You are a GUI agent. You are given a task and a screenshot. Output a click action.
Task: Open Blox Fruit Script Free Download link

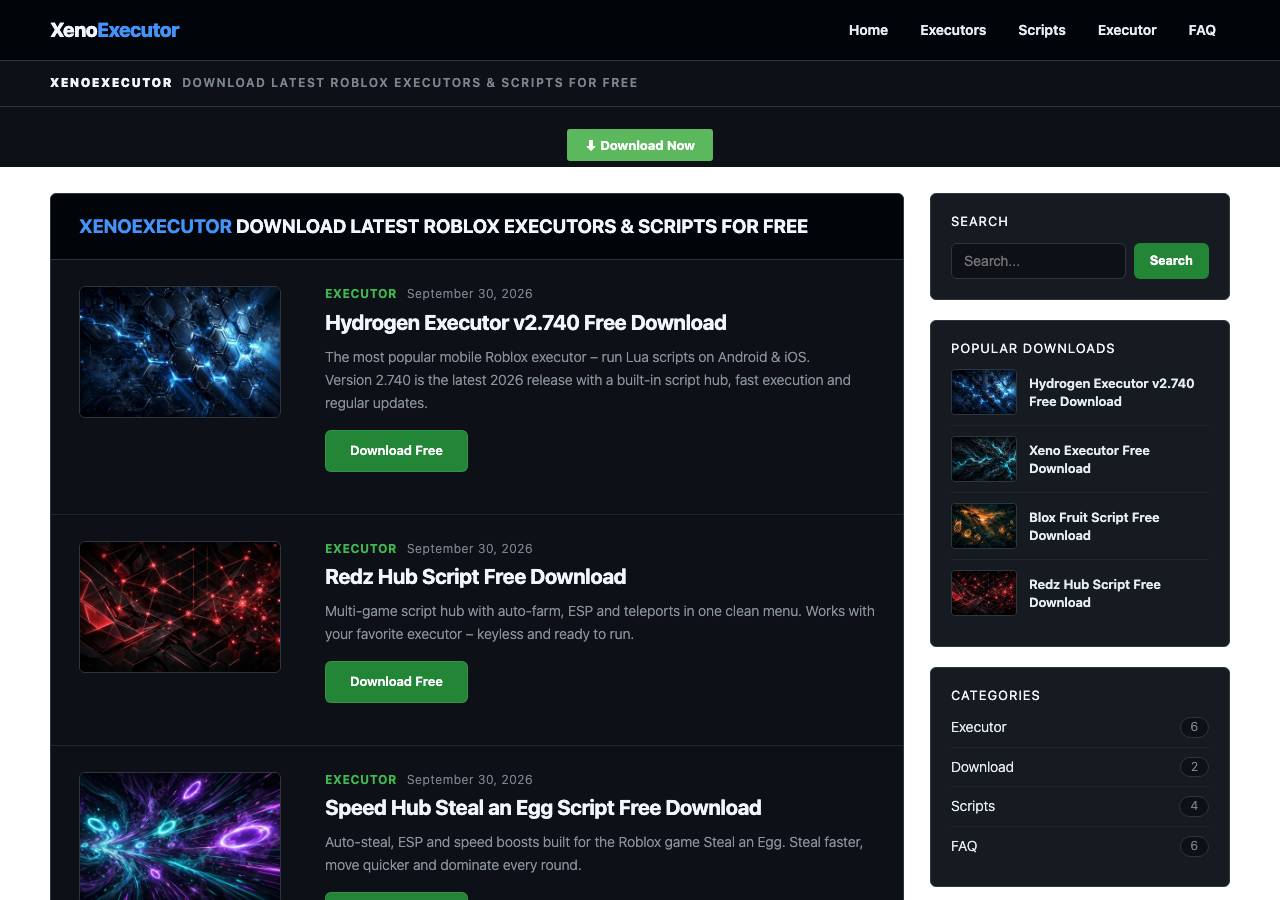1094,526
